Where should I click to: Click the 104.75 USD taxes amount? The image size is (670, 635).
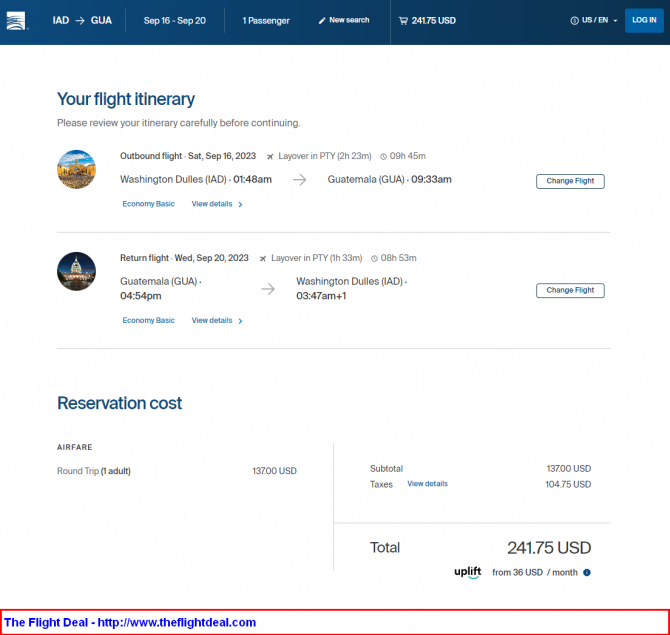pos(568,484)
